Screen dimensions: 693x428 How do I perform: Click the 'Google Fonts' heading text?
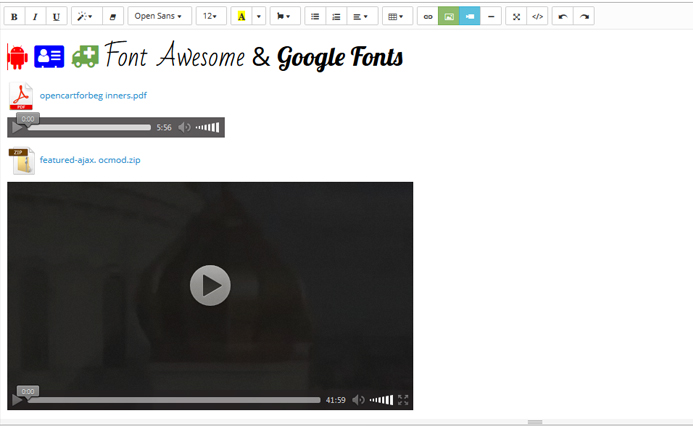tap(340, 57)
